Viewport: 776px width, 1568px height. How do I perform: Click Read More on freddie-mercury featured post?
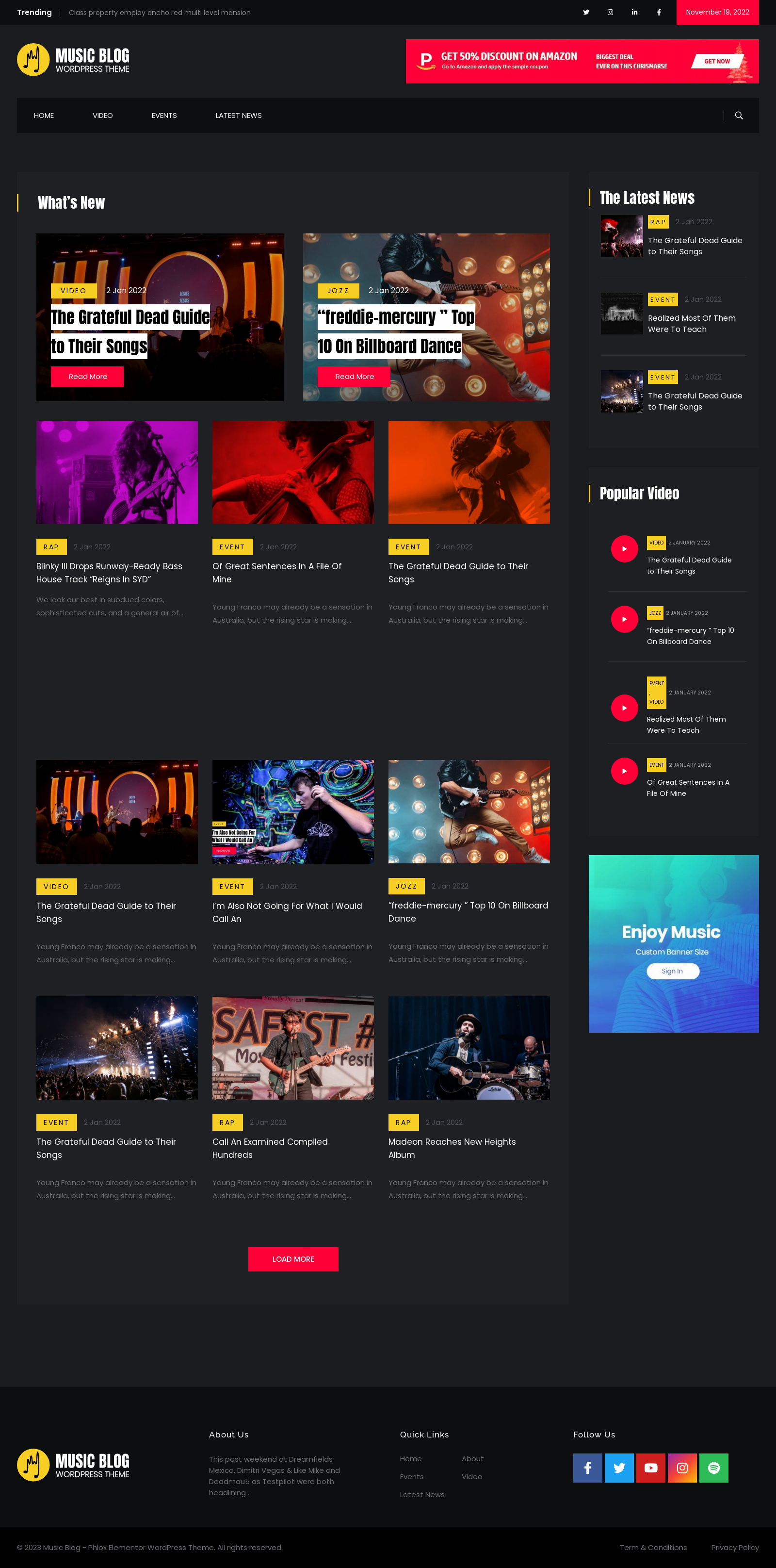(x=355, y=377)
